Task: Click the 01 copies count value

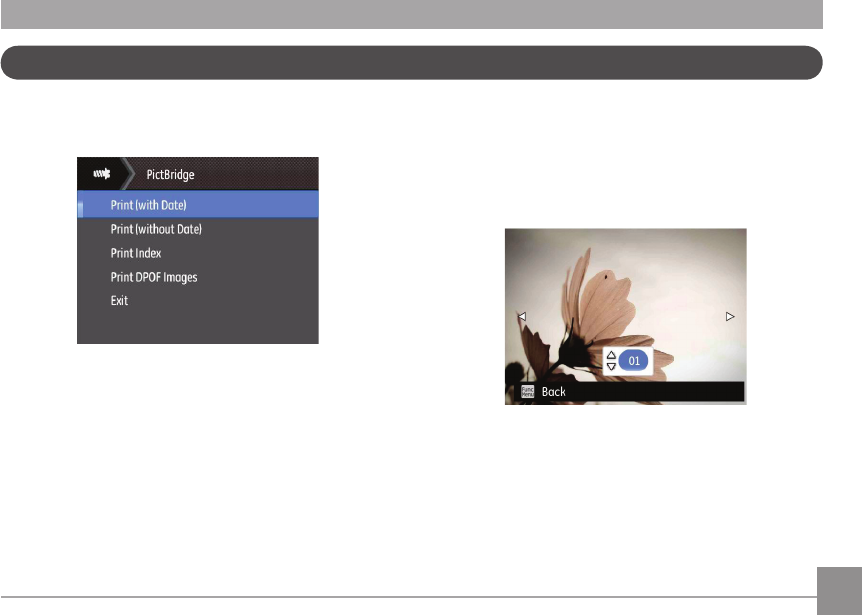Action: pyautogui.click(x=634, y=361)
